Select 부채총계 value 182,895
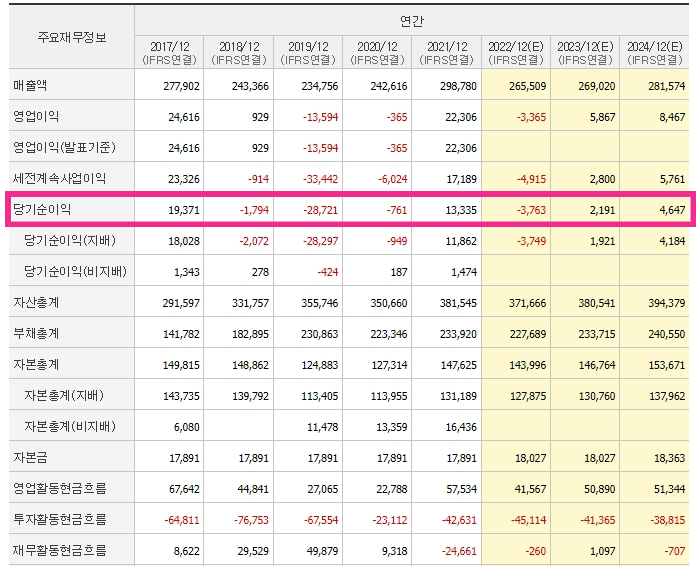The width and height of the screenshot is (697, 566). tap(250, 334)
